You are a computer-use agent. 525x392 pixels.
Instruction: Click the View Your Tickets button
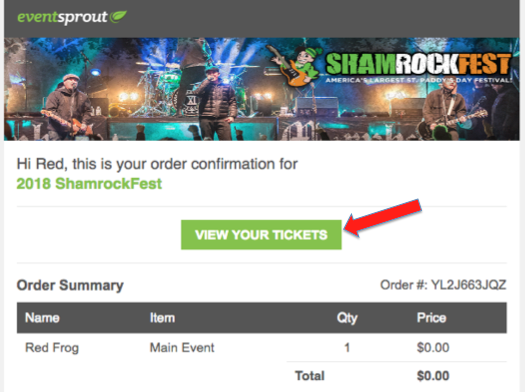point(261,235)
